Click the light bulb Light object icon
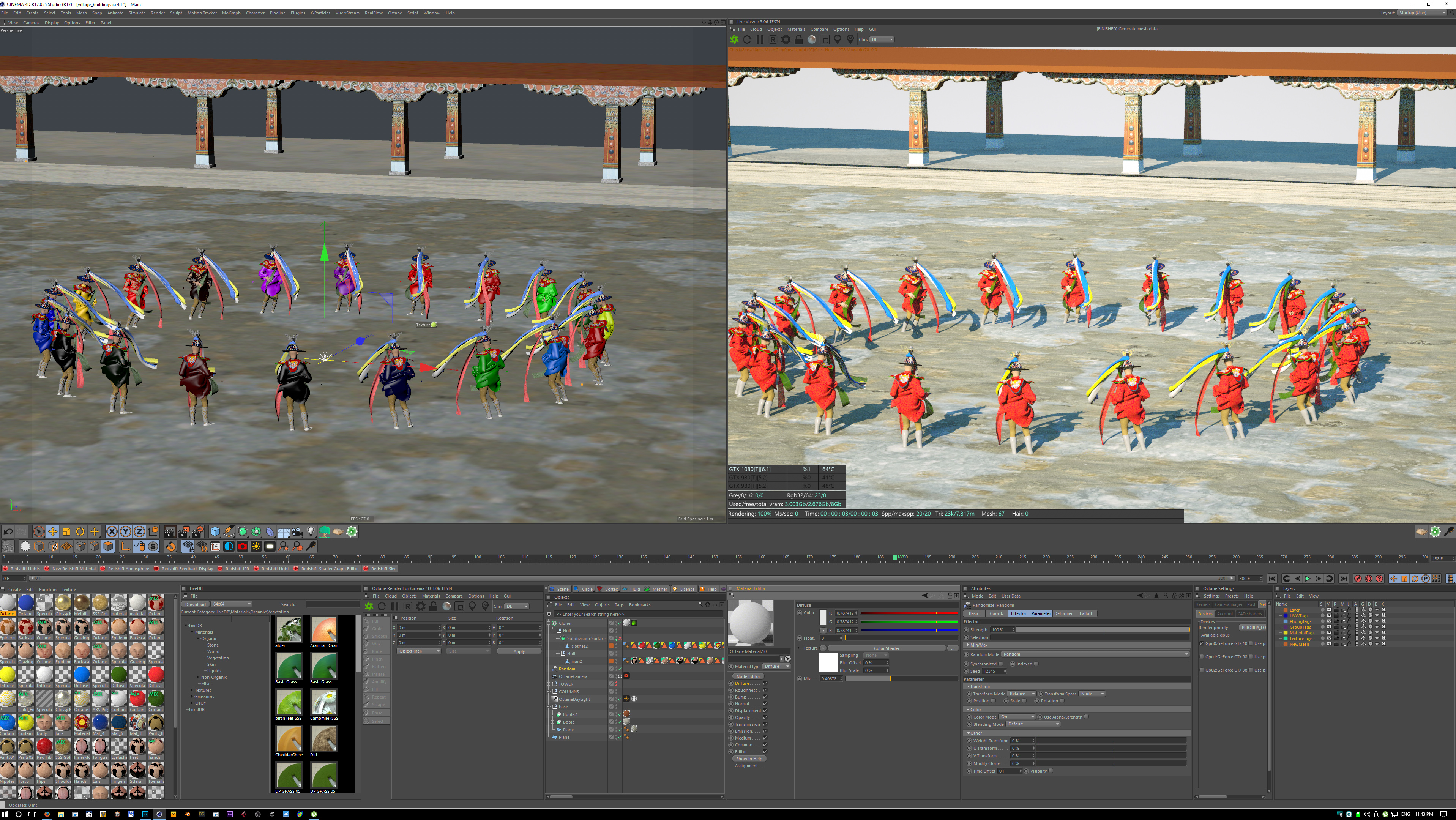The width and height of the screenshot is (1456, 820). (310, 532)
